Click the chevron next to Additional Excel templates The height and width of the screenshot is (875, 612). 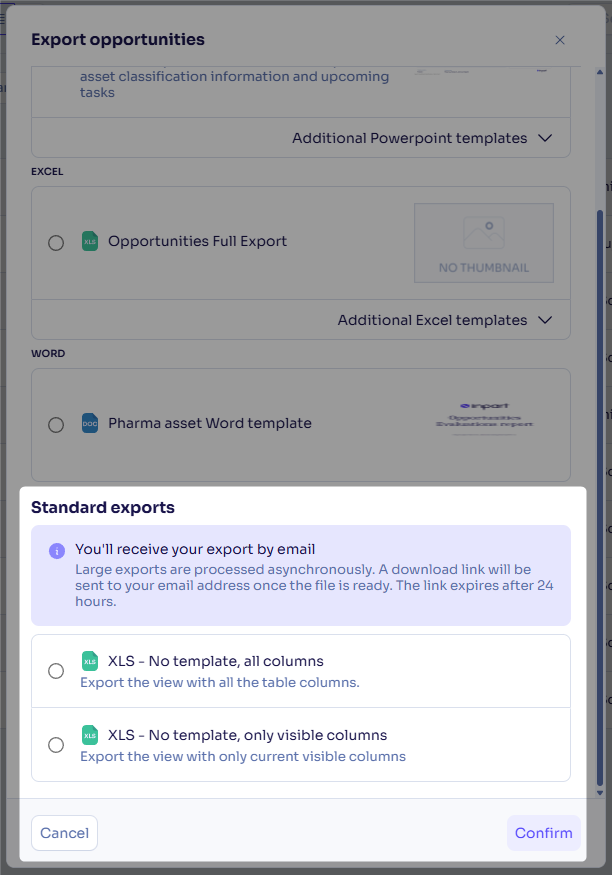click(545, 320)
